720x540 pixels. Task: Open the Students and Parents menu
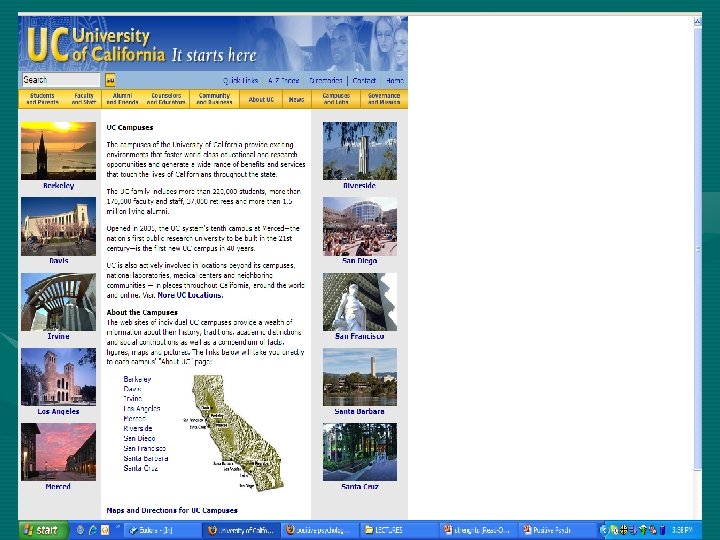pos(42,99)
